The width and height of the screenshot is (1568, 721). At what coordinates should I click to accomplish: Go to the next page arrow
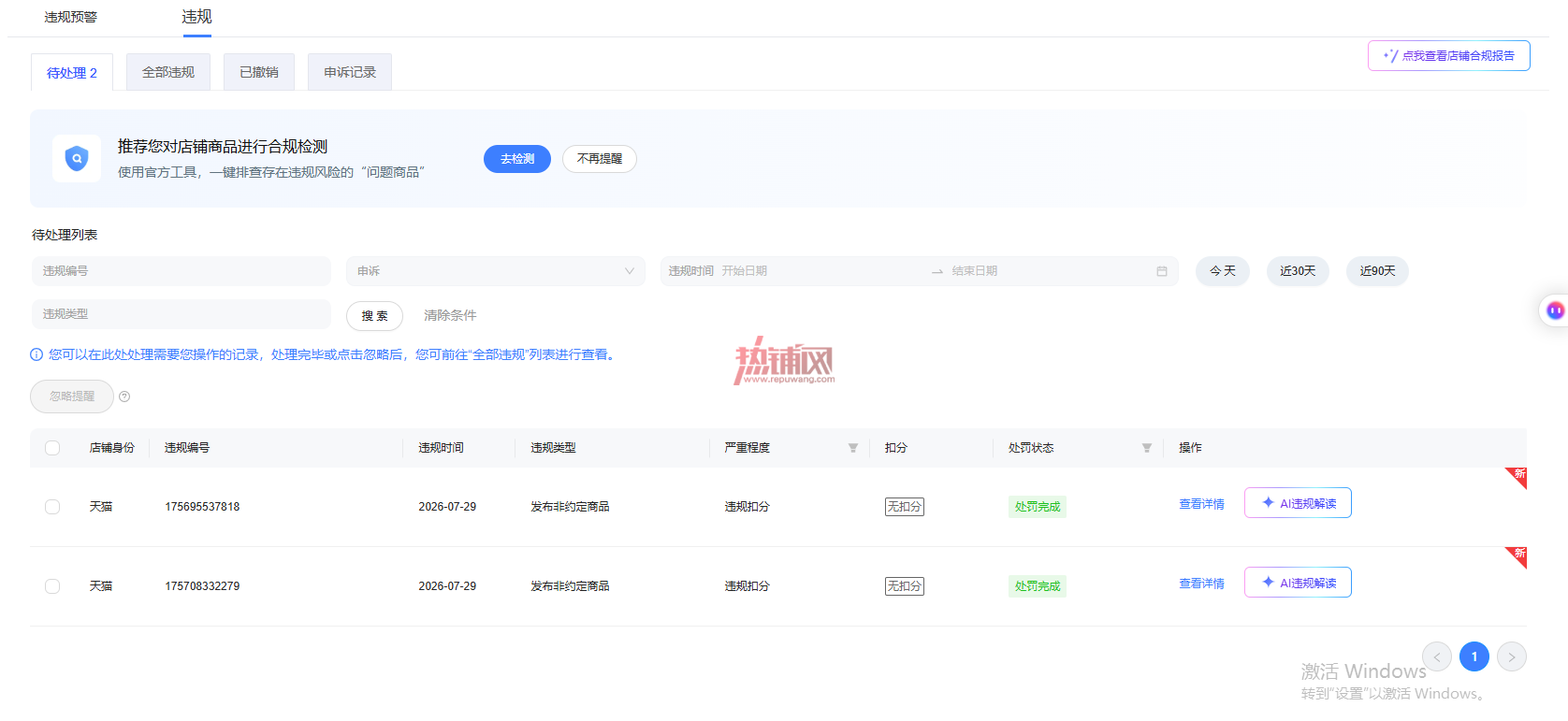1512,656
